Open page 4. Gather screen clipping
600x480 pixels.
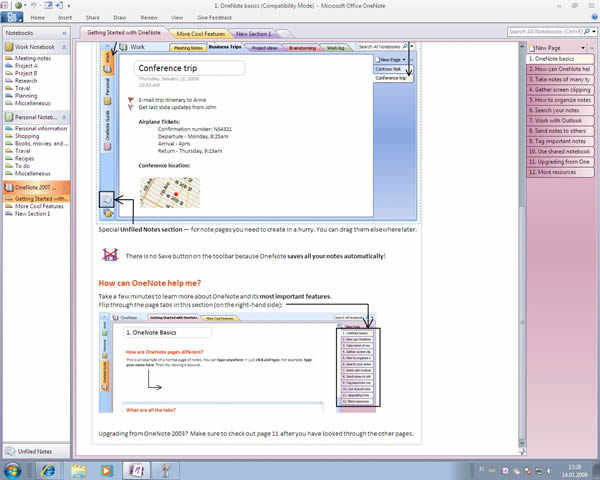pos(560,90)
